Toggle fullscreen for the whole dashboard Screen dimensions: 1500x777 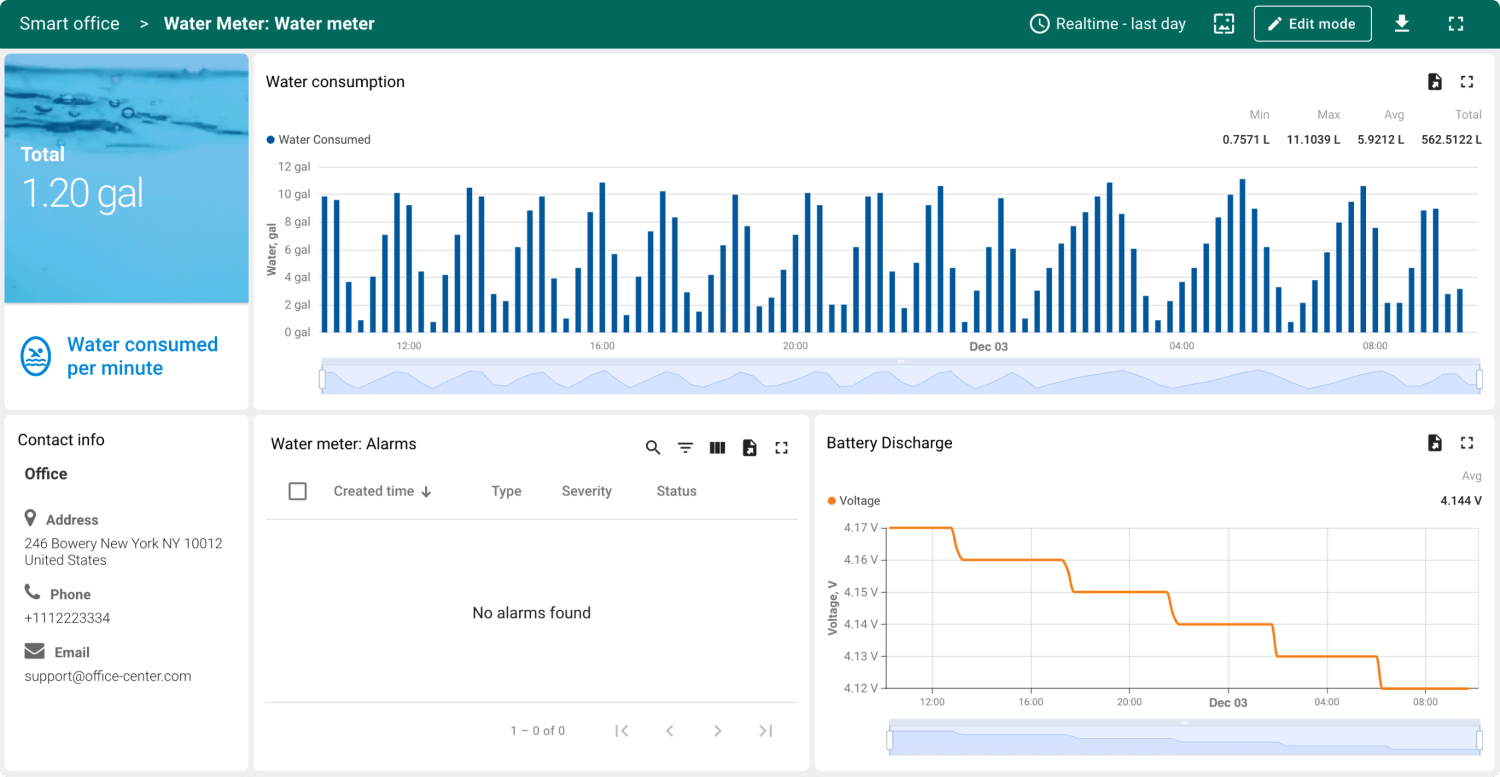coord(1456,24)
